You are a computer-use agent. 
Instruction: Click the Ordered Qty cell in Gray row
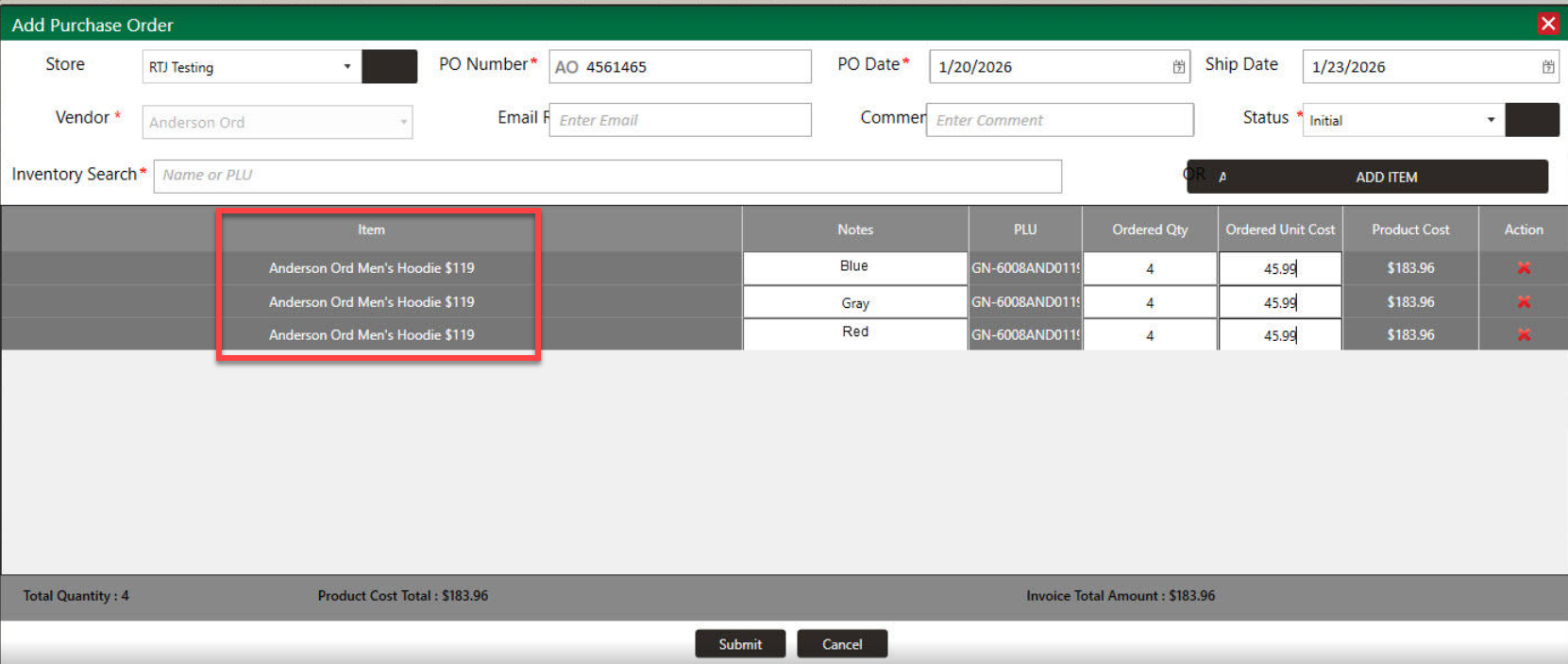tap(1149, 302)
